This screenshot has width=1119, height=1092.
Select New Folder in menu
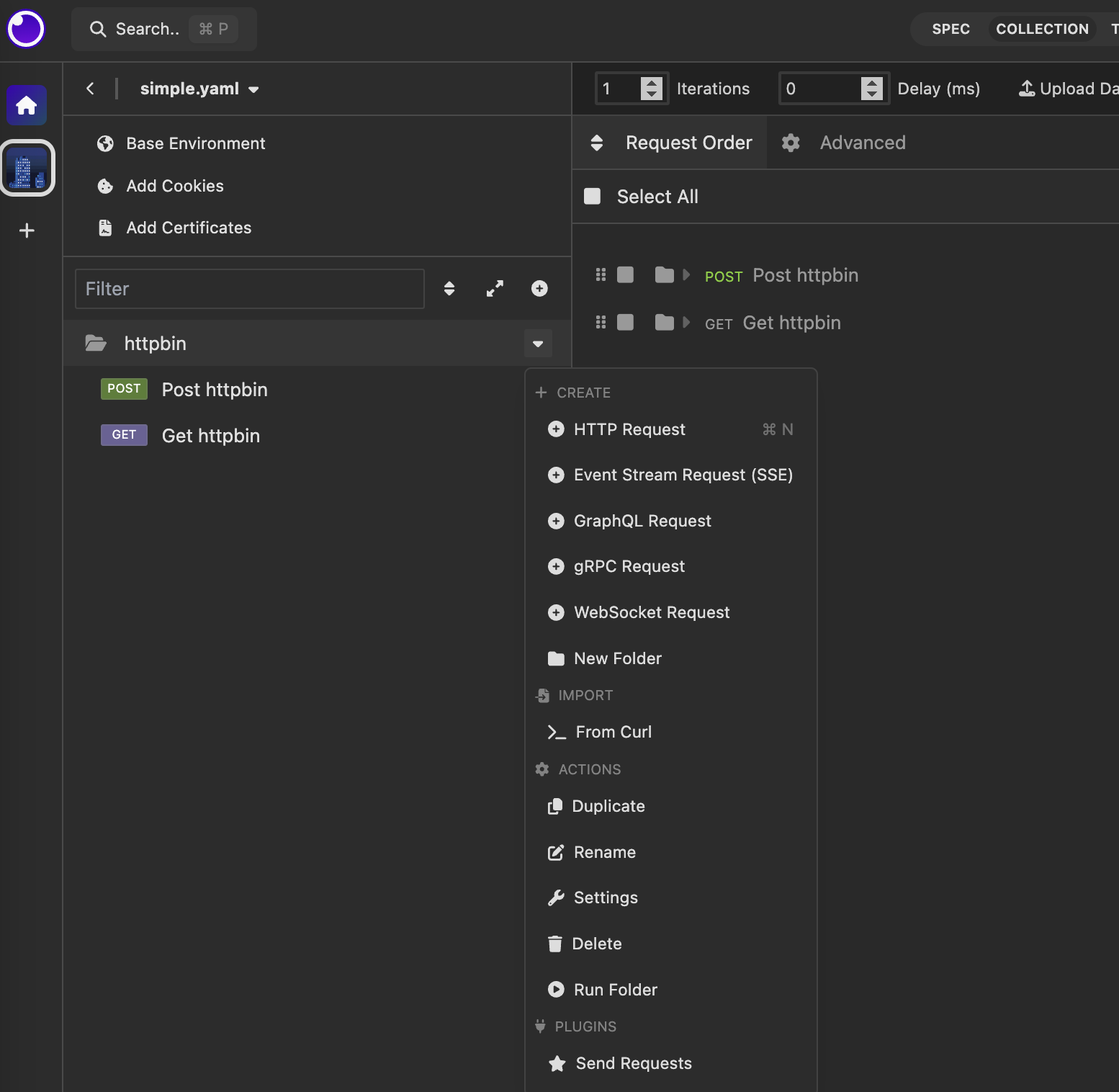pos(671,658)
